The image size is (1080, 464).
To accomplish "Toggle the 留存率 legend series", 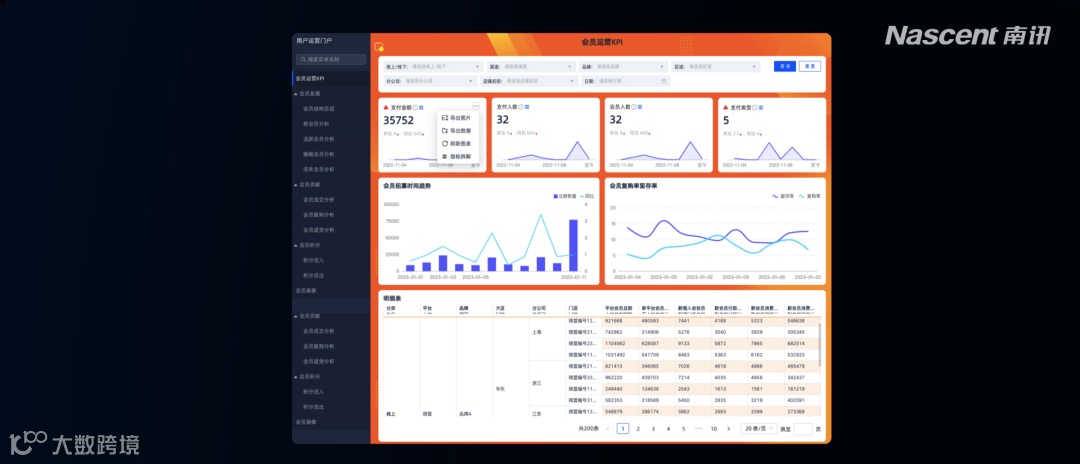I will click(782, 196).
